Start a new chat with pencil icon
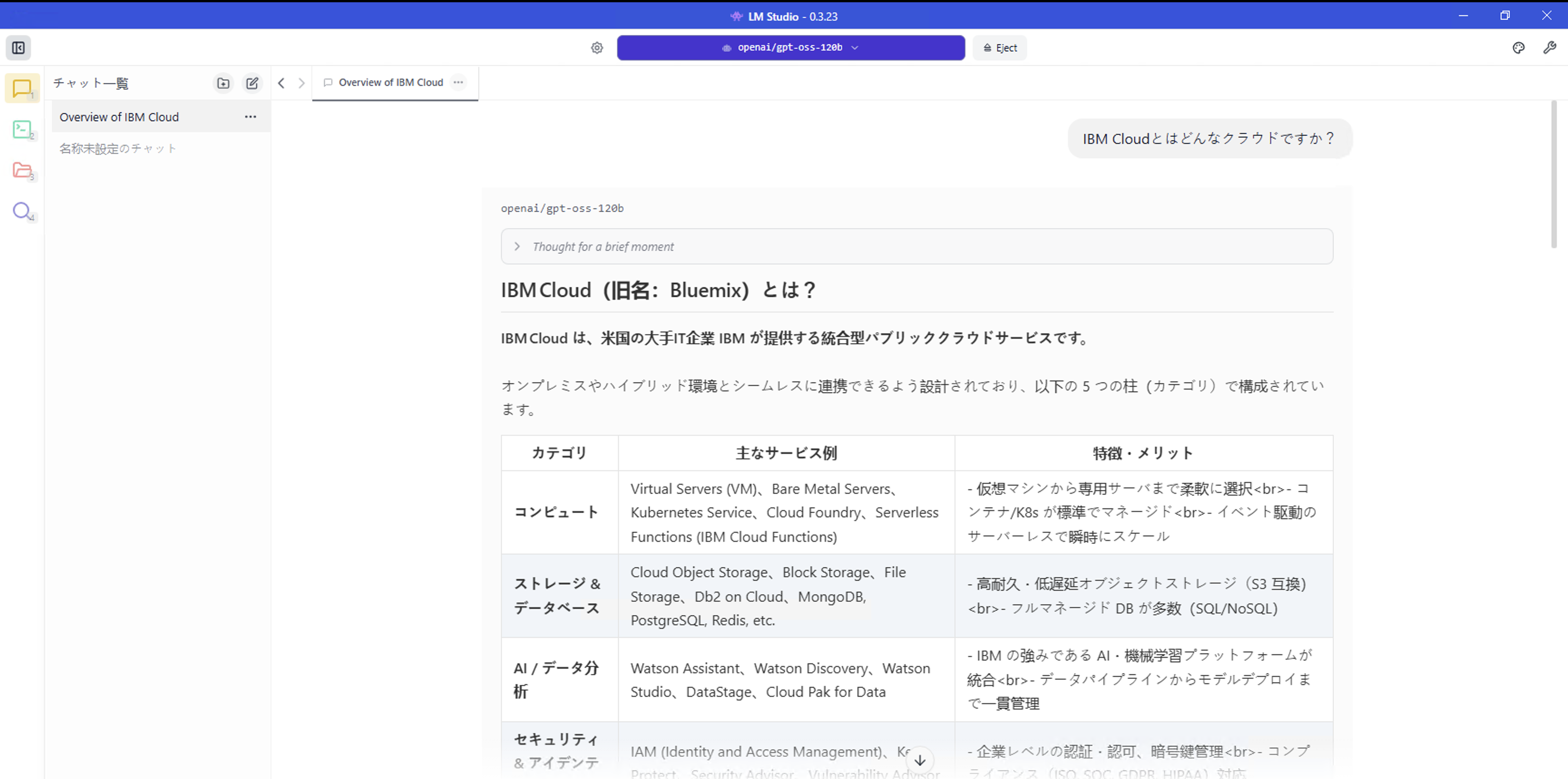The height and width of the screenshot is (779, 1568). point(252,83)
